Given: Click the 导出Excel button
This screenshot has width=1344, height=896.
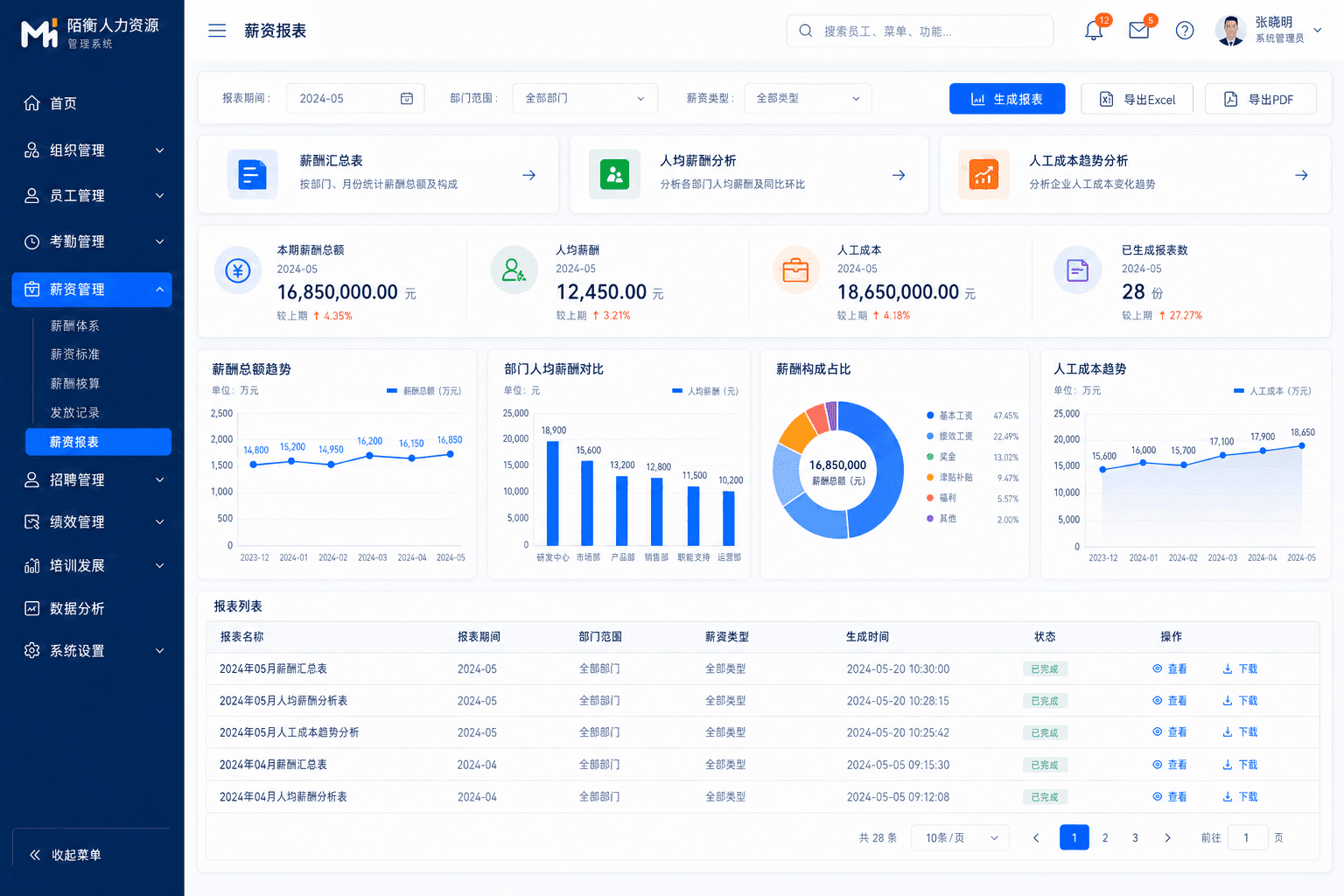Looking at the screenshot, I should click(x=1137, y=99).
